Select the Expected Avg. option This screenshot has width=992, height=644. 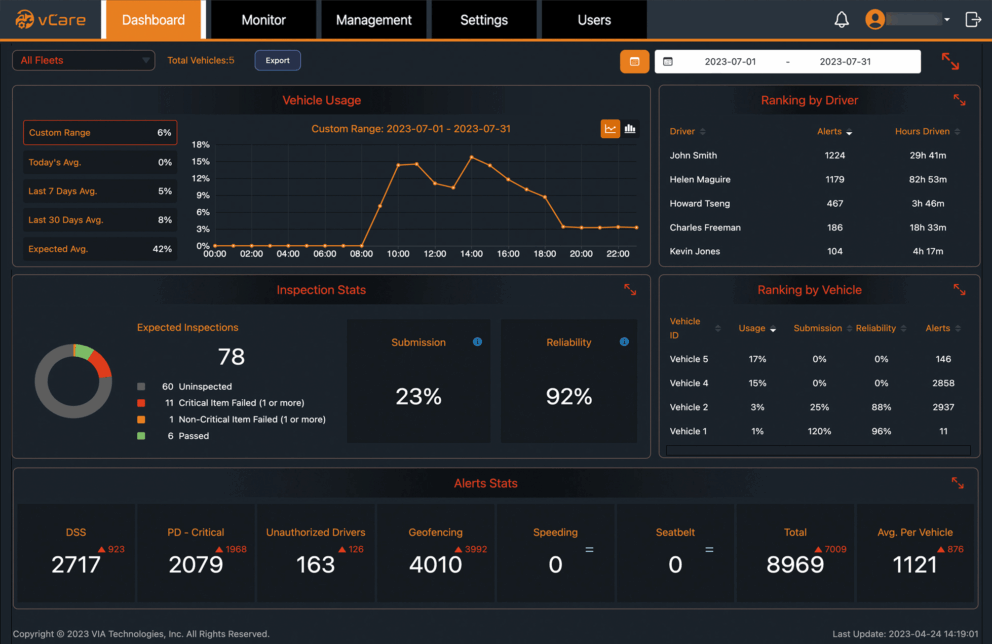pyautogui.click(x=99, y=248)
